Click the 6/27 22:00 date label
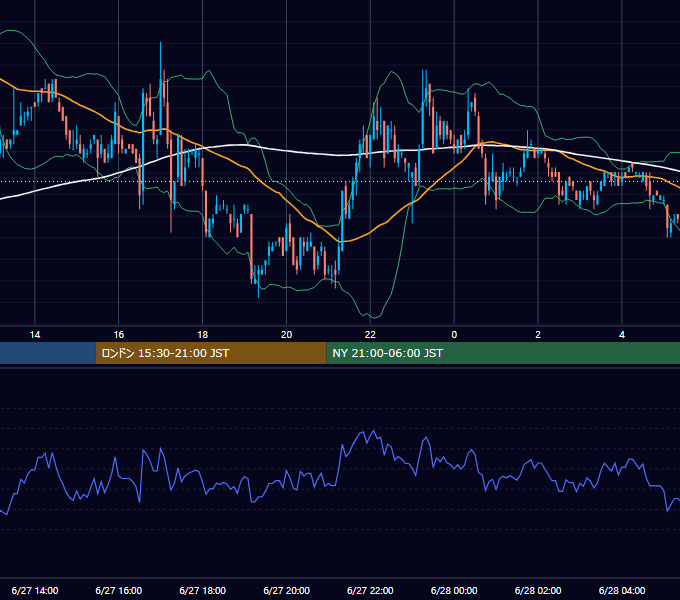680x600 pixels. coord(370,590)
